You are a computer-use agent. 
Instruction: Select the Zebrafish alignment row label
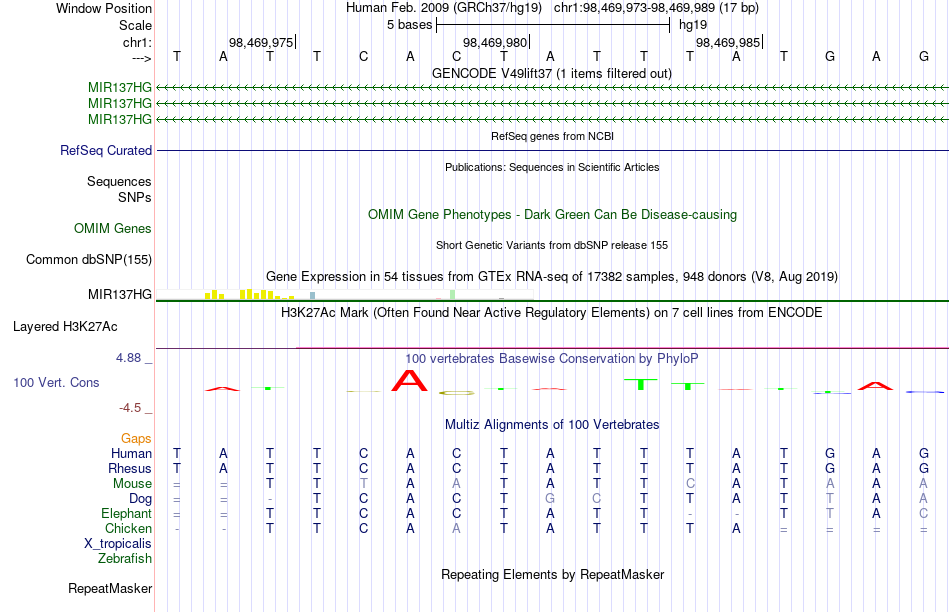[x=125, y=558]
